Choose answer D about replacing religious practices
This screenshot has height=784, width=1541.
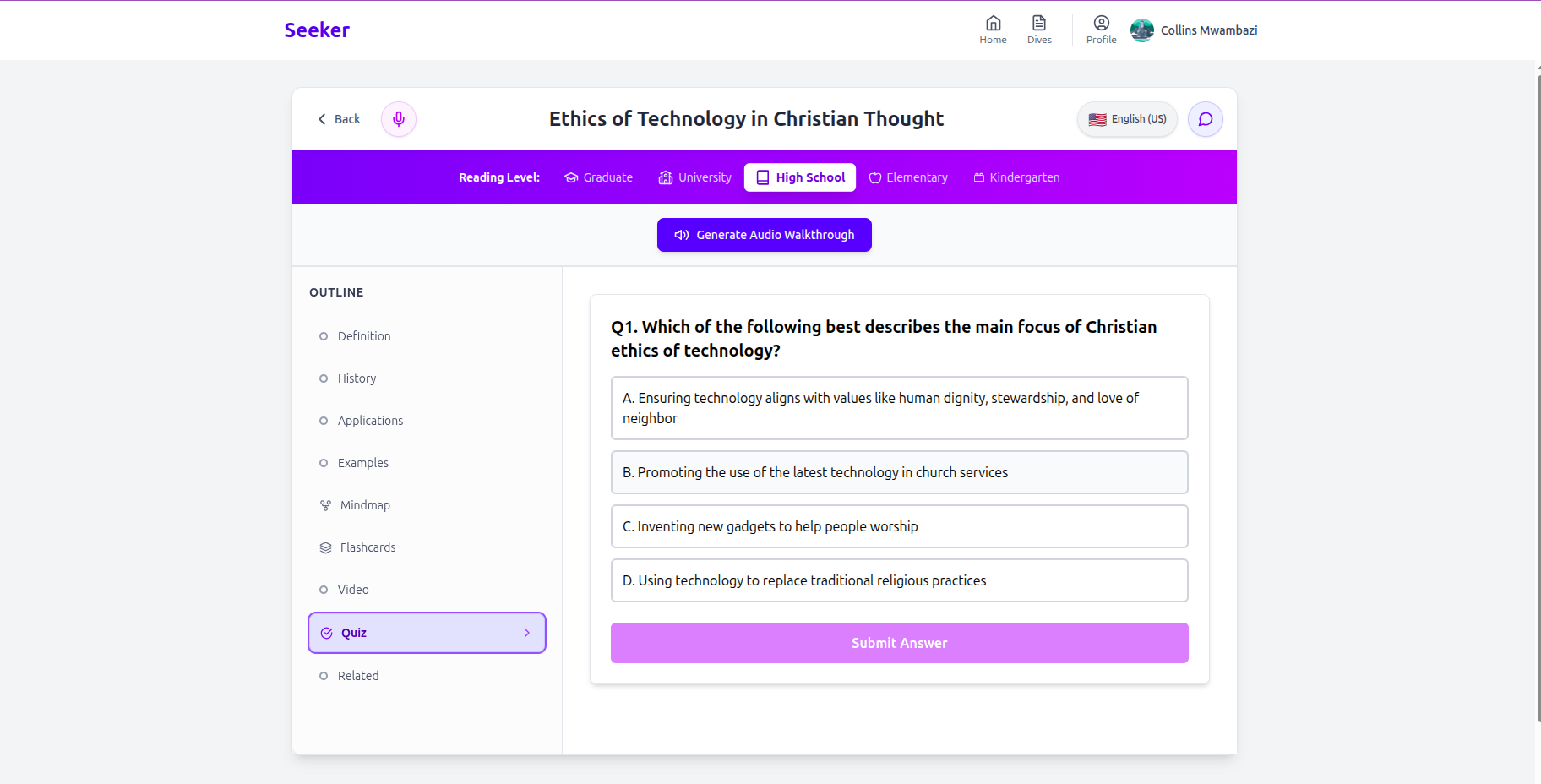[899, 580]
